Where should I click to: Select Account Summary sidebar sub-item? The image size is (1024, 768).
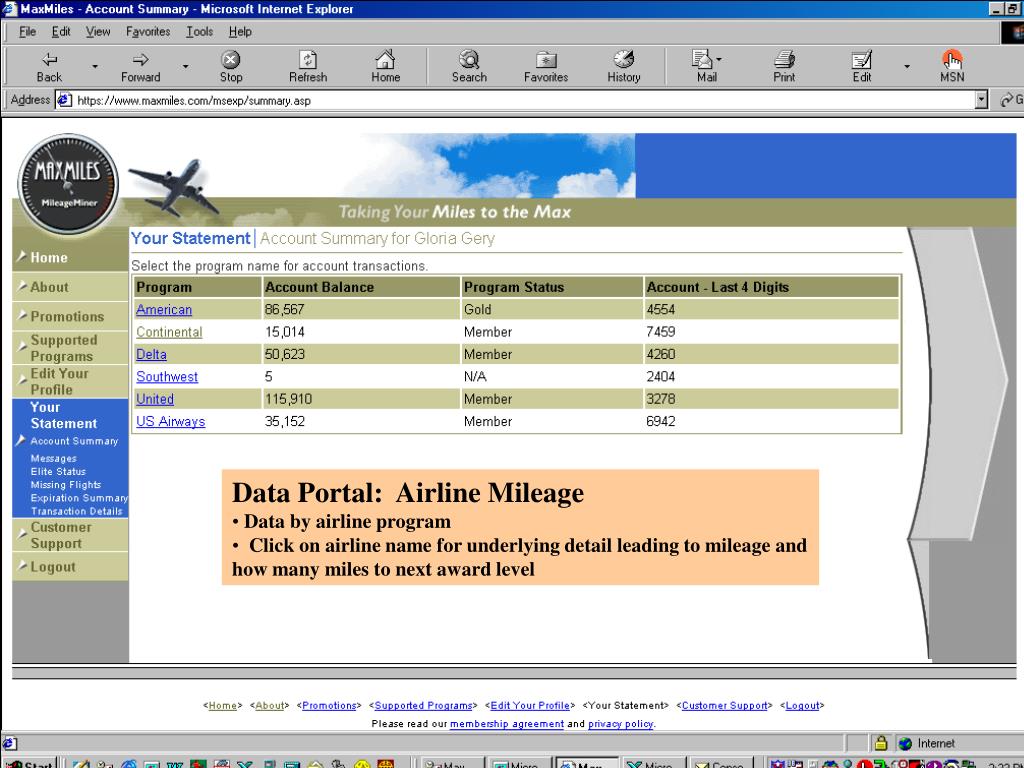tap(74, 441)
